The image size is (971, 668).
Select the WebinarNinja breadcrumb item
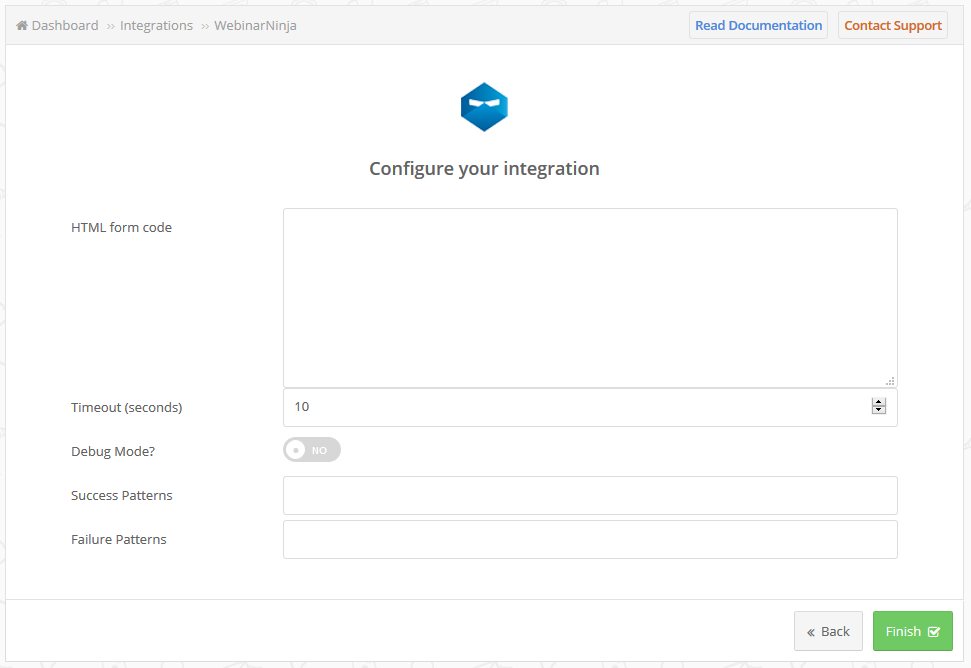[255, 25]
